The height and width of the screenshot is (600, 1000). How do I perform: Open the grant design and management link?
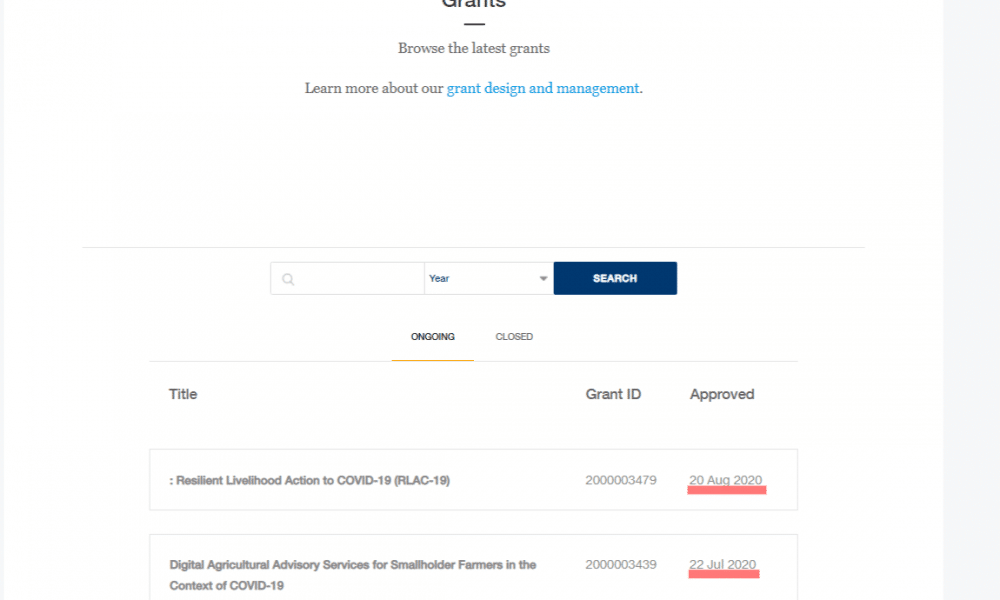click(543, 88)
